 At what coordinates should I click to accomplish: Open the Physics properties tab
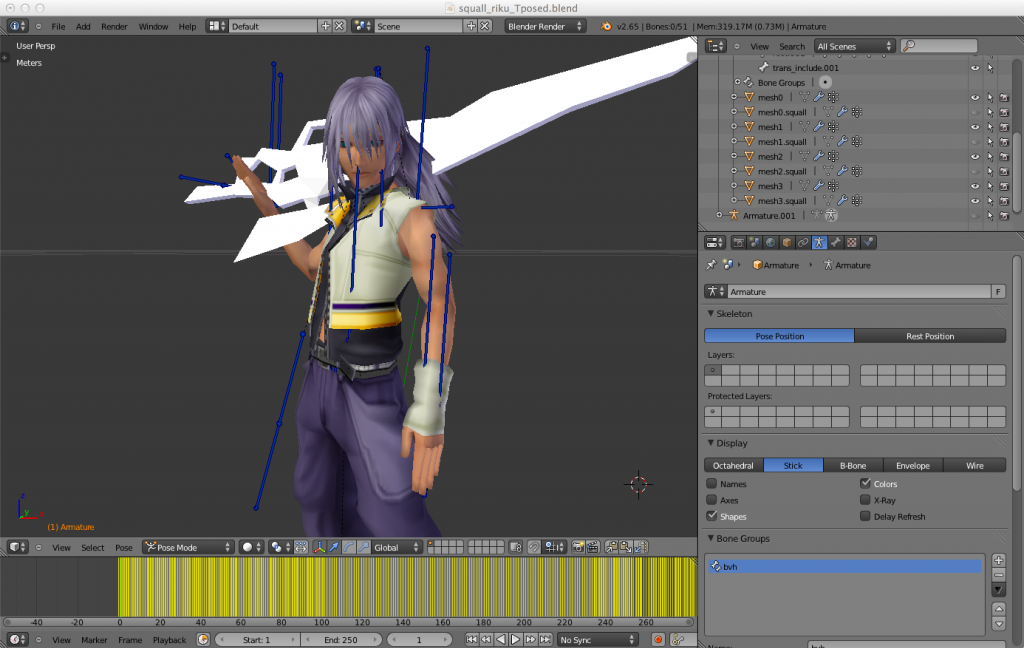(x=868, y=242)
